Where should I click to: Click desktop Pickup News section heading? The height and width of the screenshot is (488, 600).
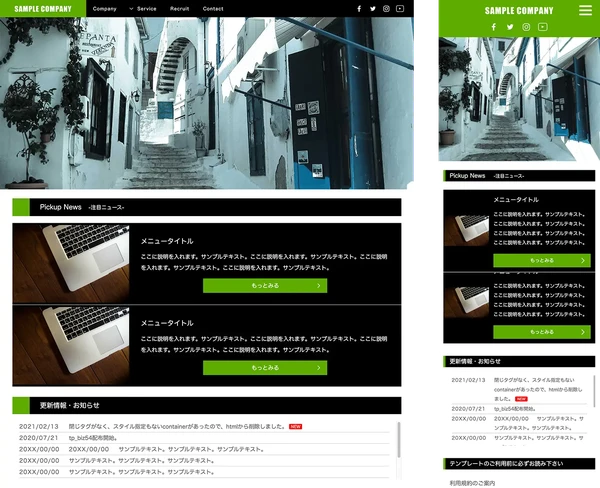point(207,207)
